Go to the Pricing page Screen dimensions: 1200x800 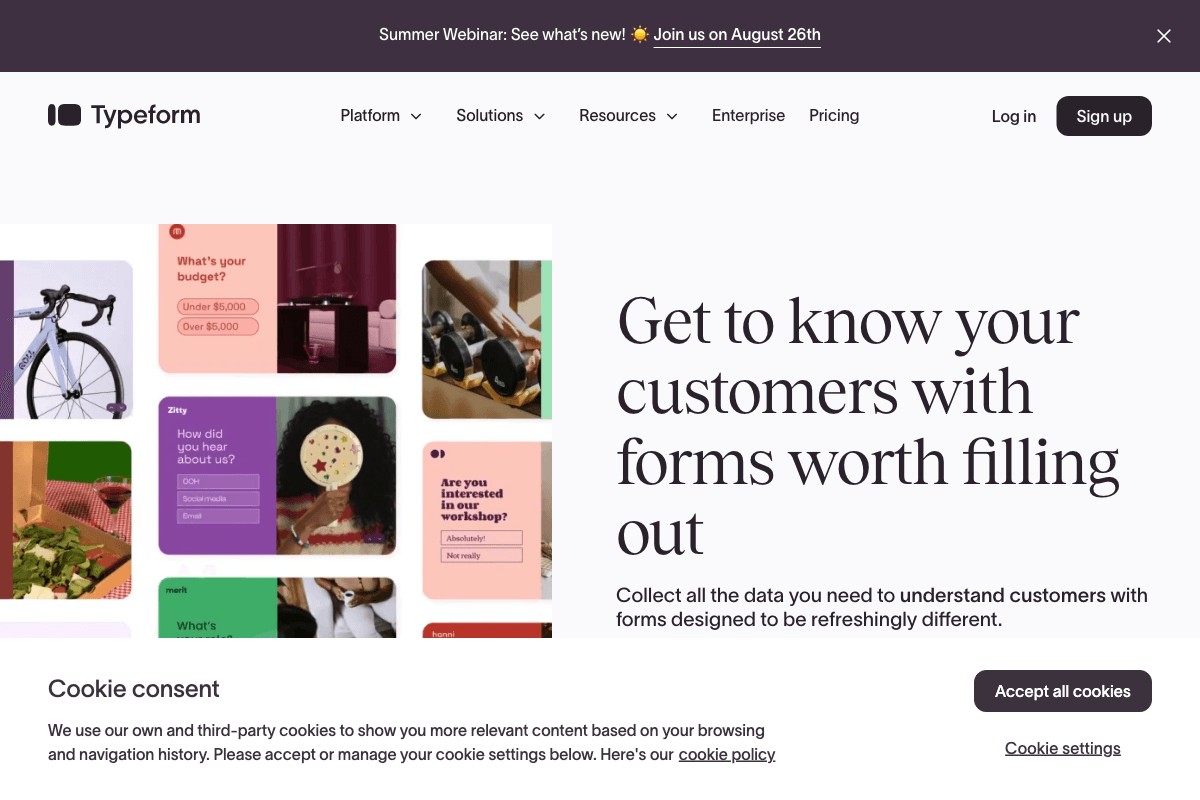[834, 115]
